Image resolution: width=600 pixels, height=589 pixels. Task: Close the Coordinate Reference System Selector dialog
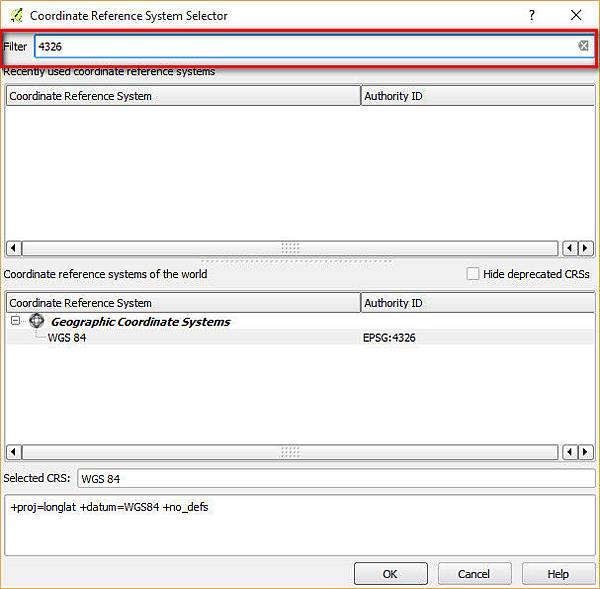click(576, 15)
